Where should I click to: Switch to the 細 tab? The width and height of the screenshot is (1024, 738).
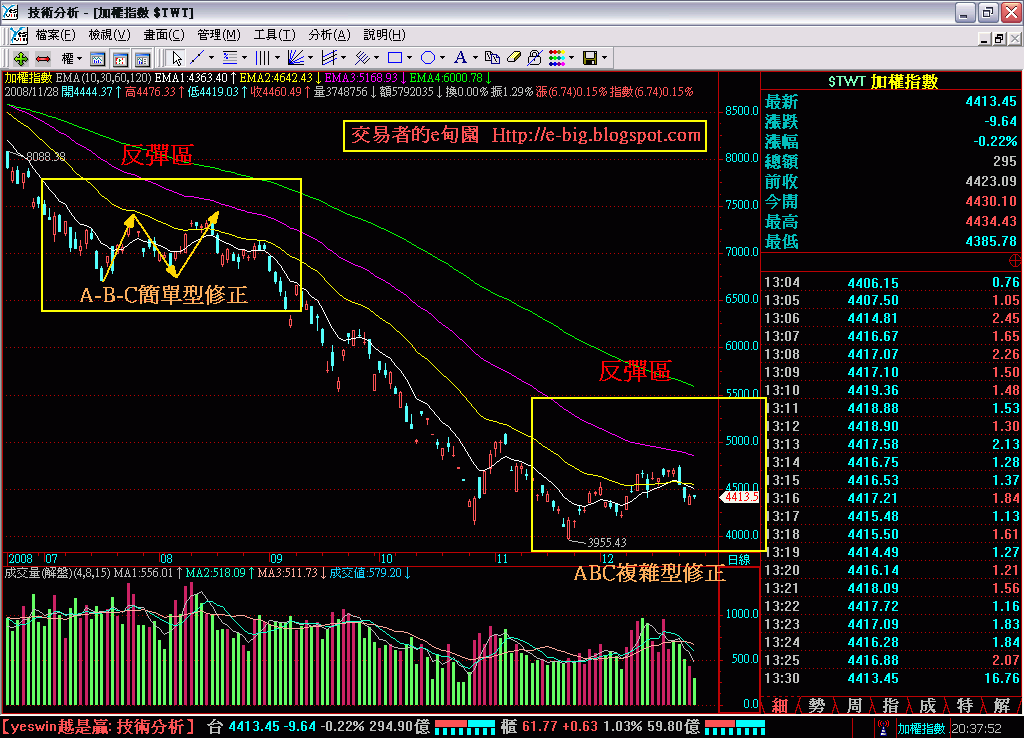[x=780, y=705]
